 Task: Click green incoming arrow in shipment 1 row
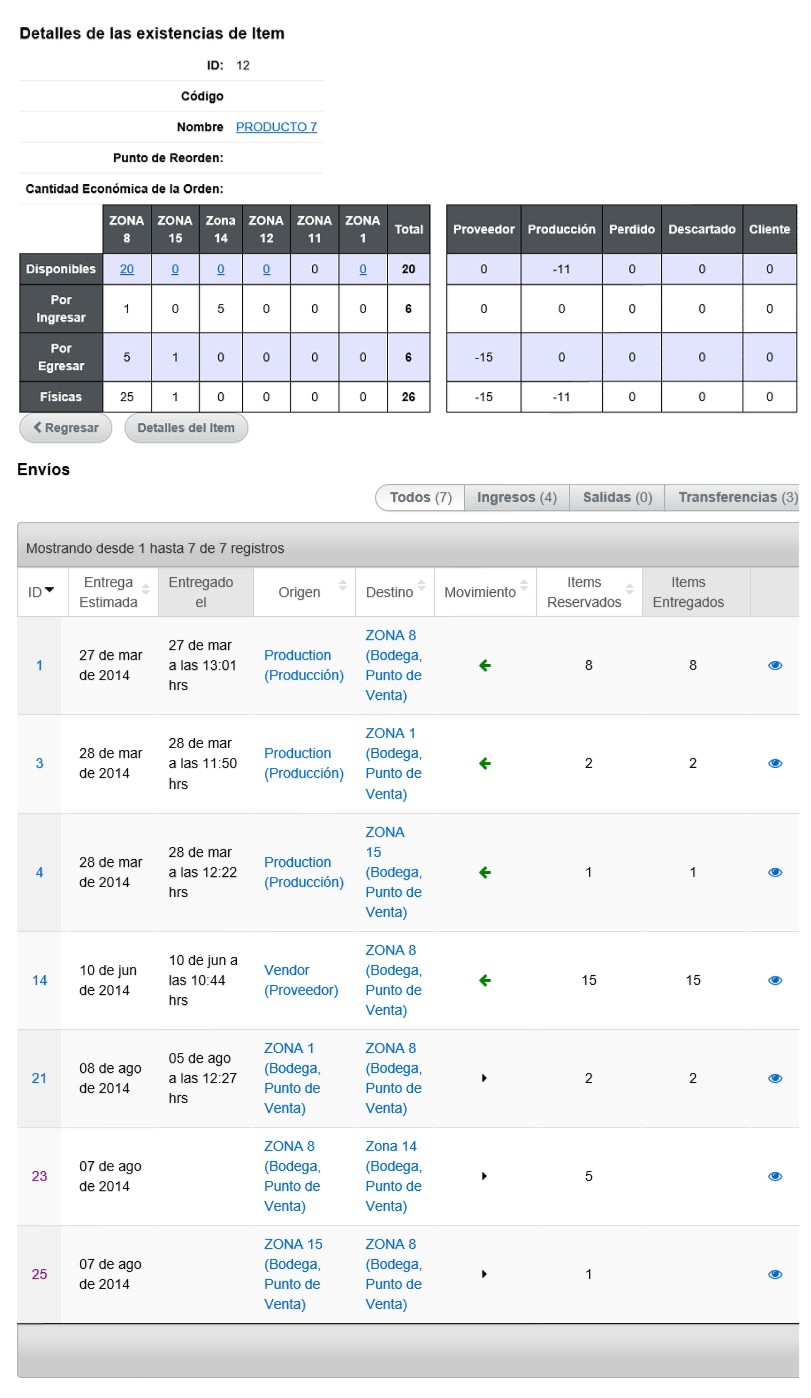pyautogui.click(x=485, y=665)
